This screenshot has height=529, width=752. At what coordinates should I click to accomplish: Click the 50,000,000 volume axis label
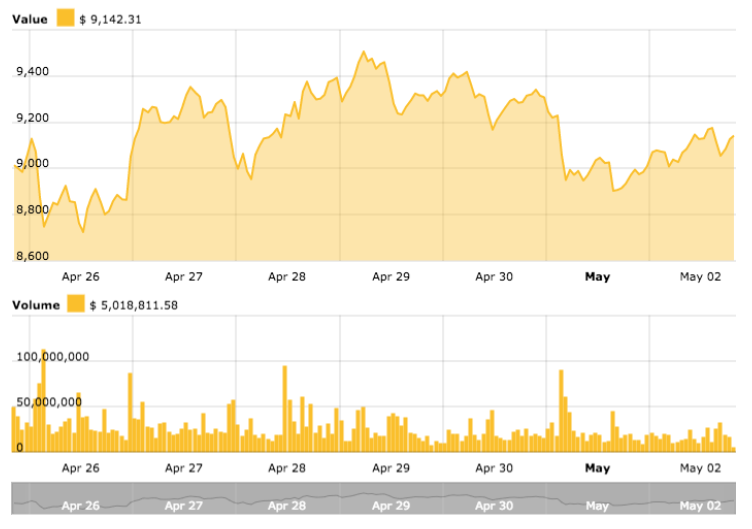[49, 402]
